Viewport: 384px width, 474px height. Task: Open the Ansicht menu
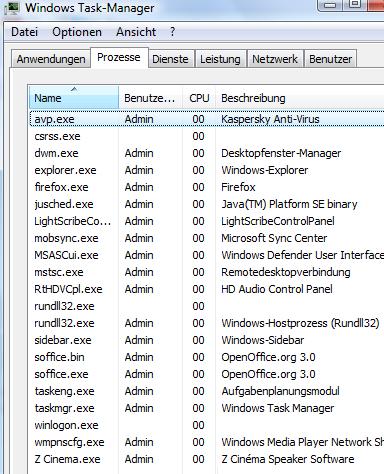[136, 32]
